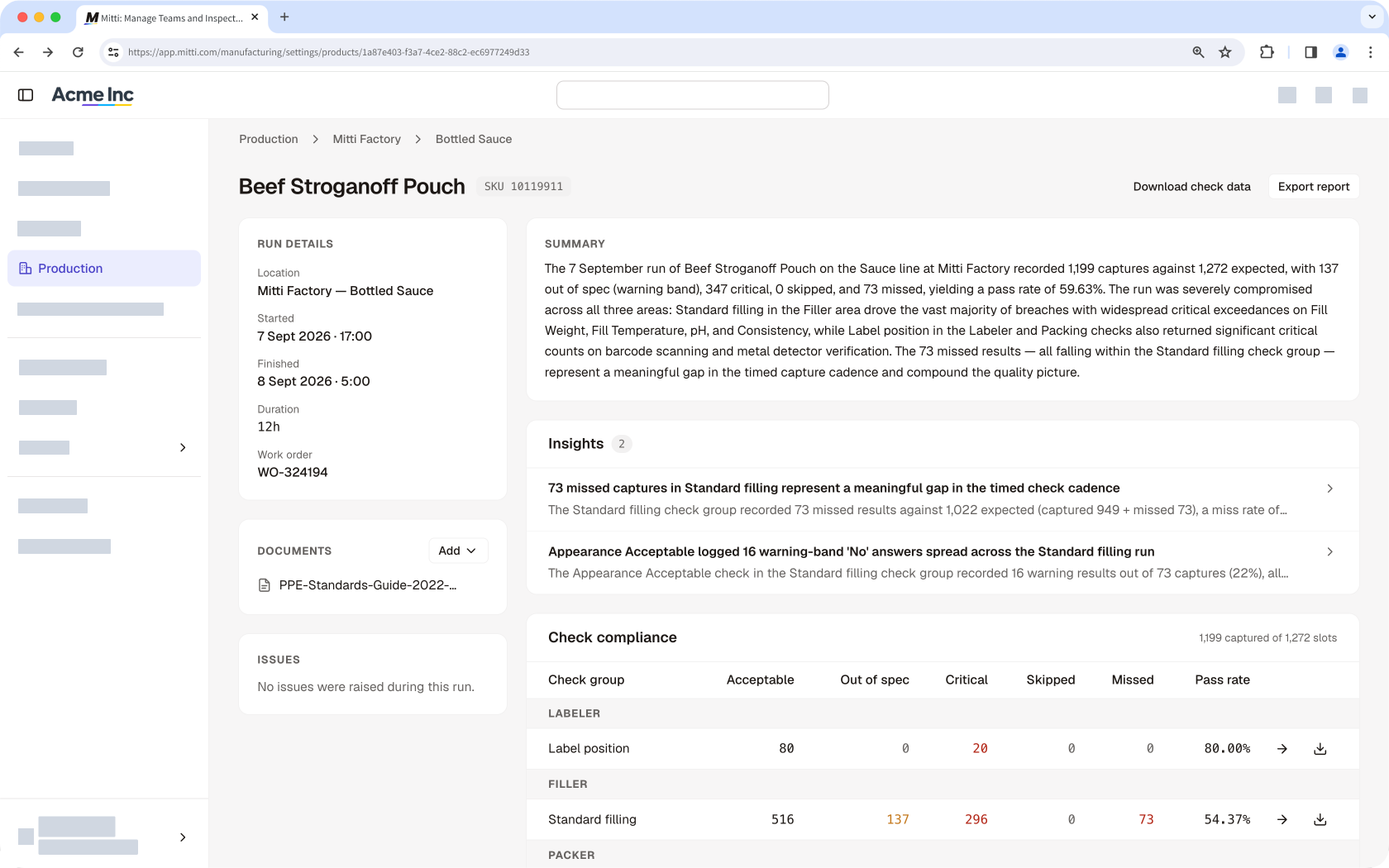The image size is (1389, 868).
Task: Go to Bottled Sauce breadcrumb
Action: click(x=474, y=139)
